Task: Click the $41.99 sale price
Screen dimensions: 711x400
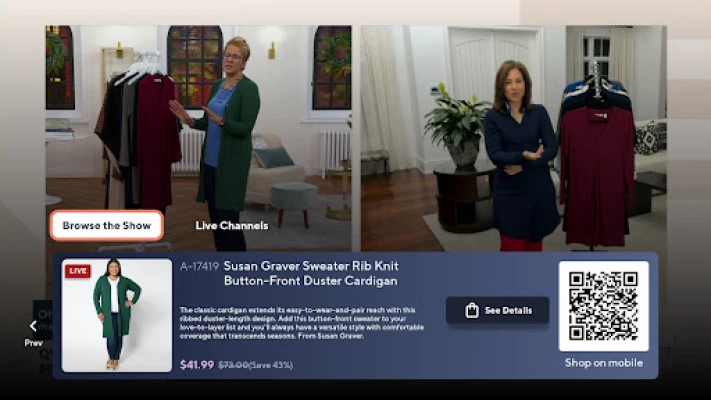Action: pyautogui.click(x=197, y=365)
